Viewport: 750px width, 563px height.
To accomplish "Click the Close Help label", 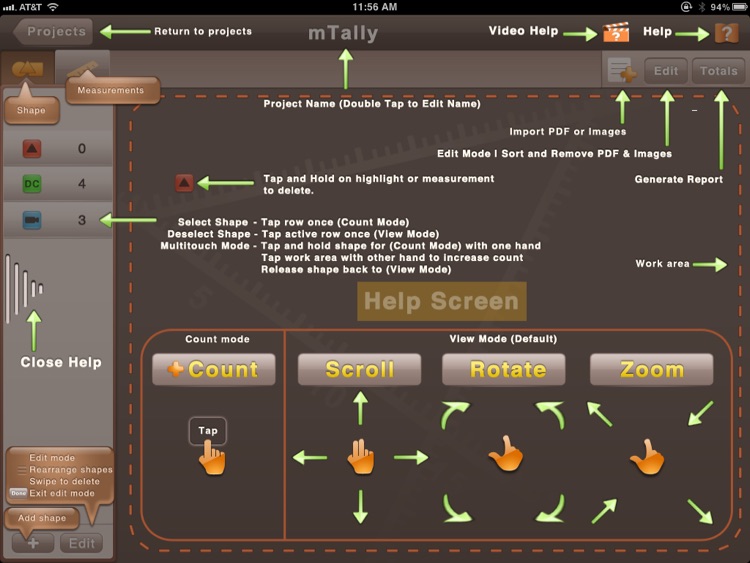I will click(x=61, y=362).
